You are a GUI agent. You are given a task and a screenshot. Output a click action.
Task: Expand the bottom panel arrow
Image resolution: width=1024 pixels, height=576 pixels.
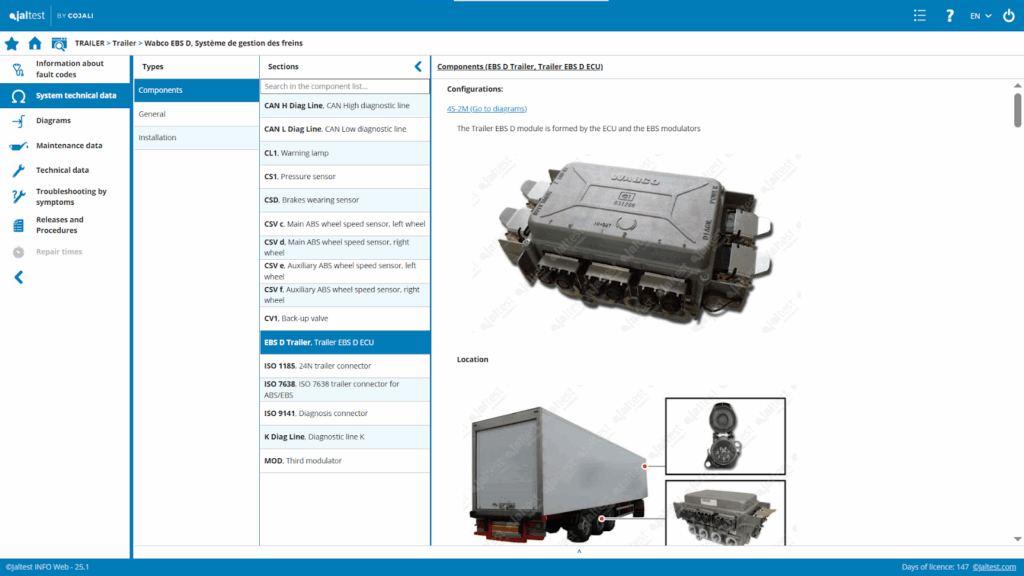[x=578, y=551]
